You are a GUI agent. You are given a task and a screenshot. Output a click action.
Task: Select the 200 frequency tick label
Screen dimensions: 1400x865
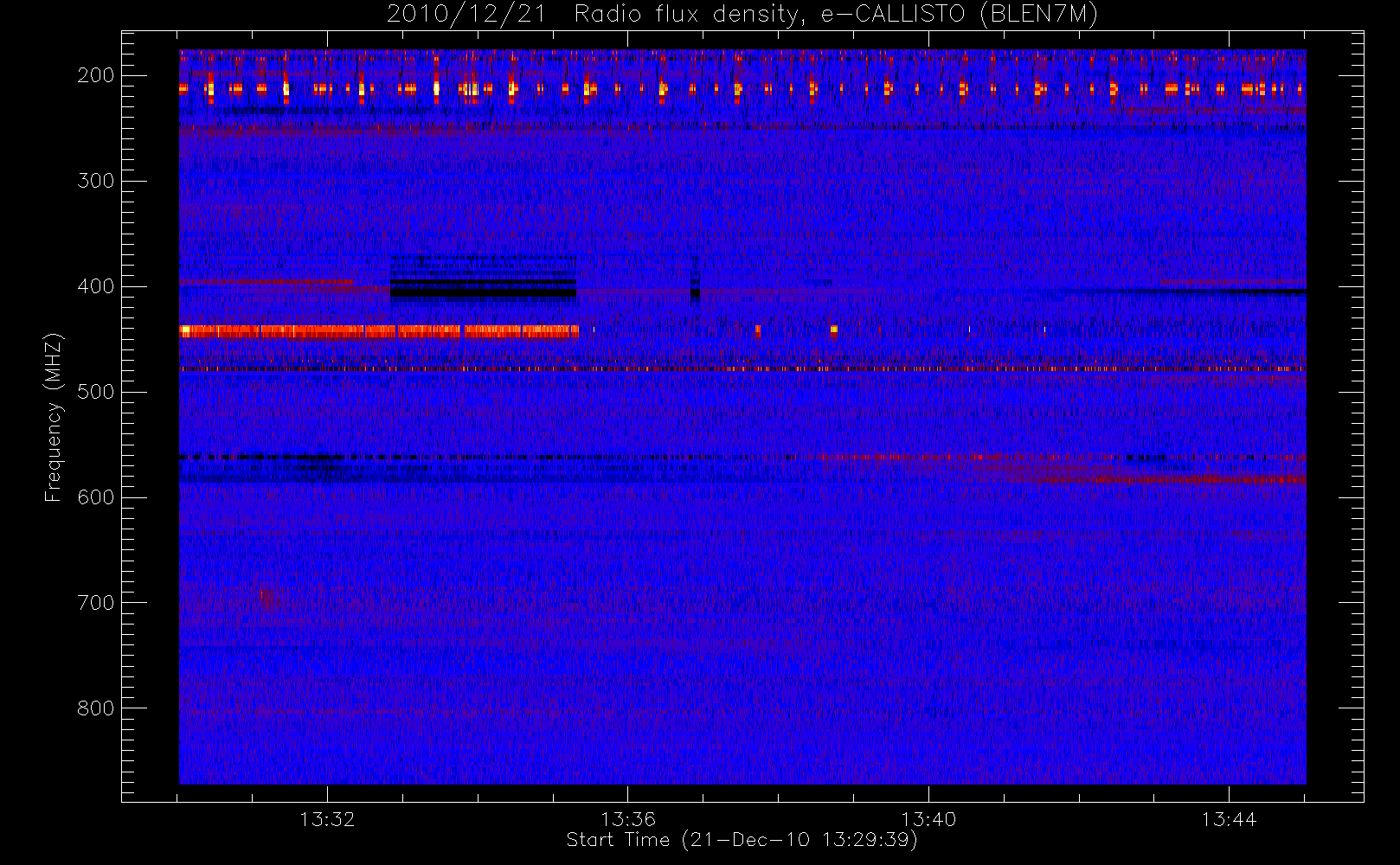pos(96,75)
